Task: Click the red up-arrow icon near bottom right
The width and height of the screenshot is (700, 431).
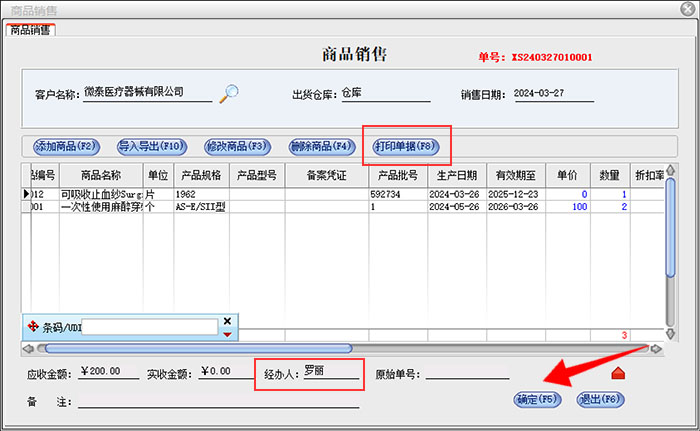Action: [618, 374]
